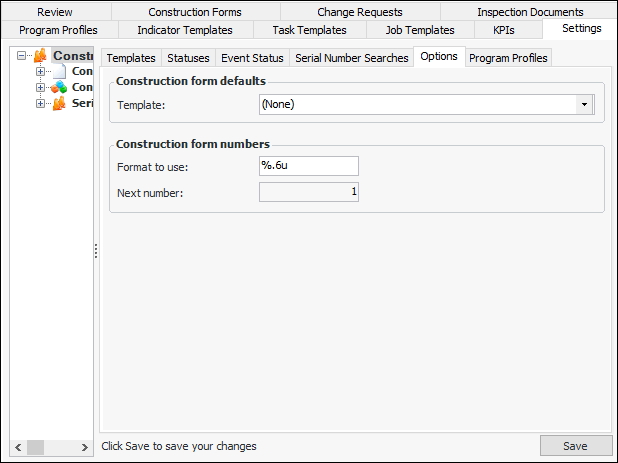Screen dimensions: 618x463
Task: Open the Statuses sub-tab
Action: coord(188,58)
